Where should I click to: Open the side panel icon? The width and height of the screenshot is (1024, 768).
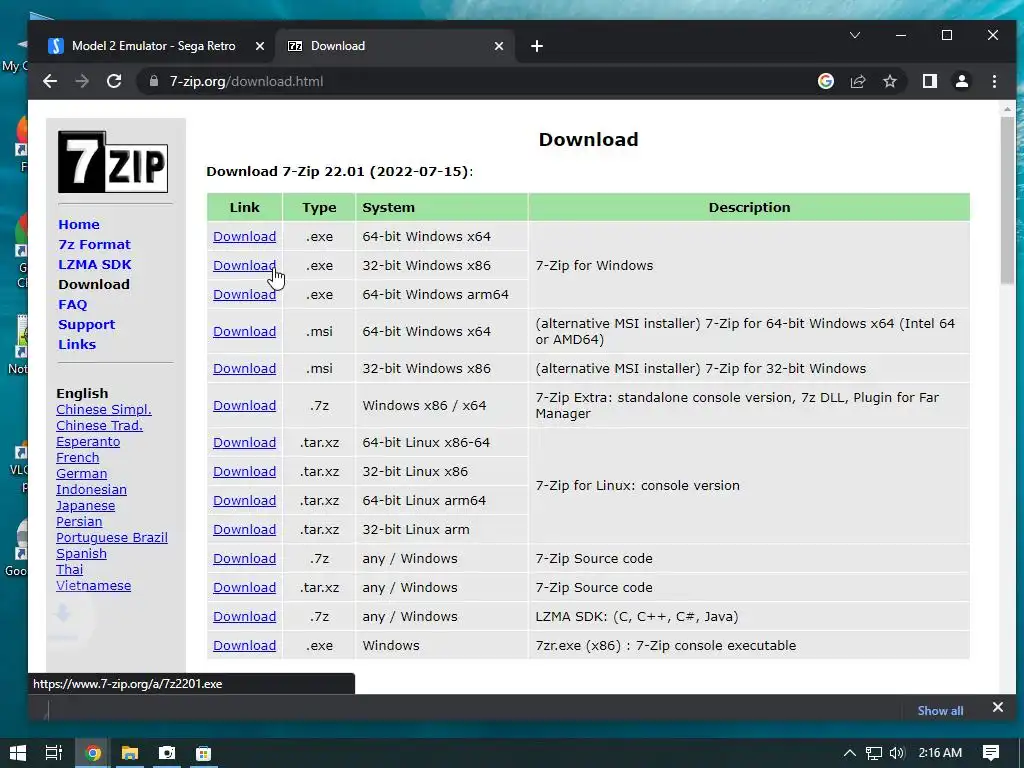[930, 81]
